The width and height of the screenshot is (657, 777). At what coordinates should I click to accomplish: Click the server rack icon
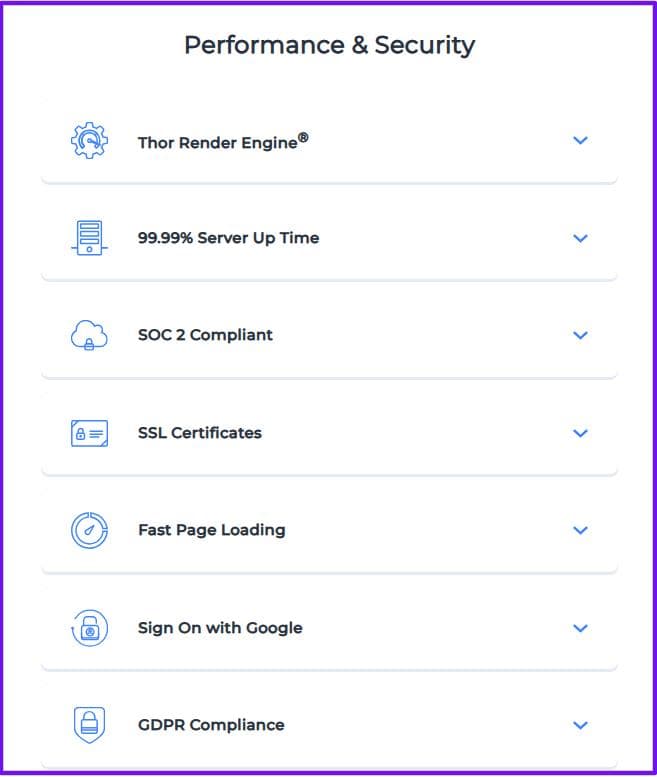pyautogui.click(x=89, y=238)
